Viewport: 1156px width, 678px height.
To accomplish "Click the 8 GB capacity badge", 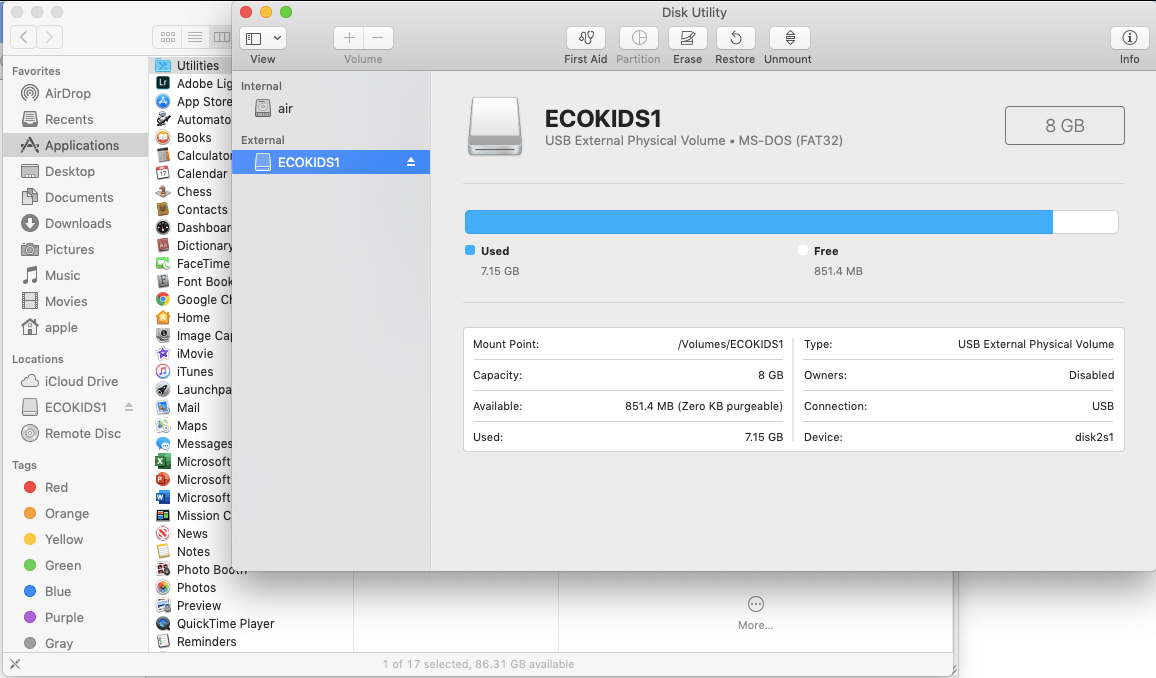I will (1064, 125).
